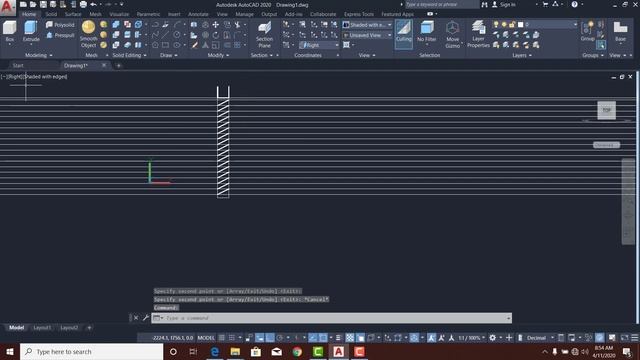Viewport: 640px width, 360px height.
Task: Click the Shaded with edges viewport label
Action: pyautogui.click(x=46, y=76)
